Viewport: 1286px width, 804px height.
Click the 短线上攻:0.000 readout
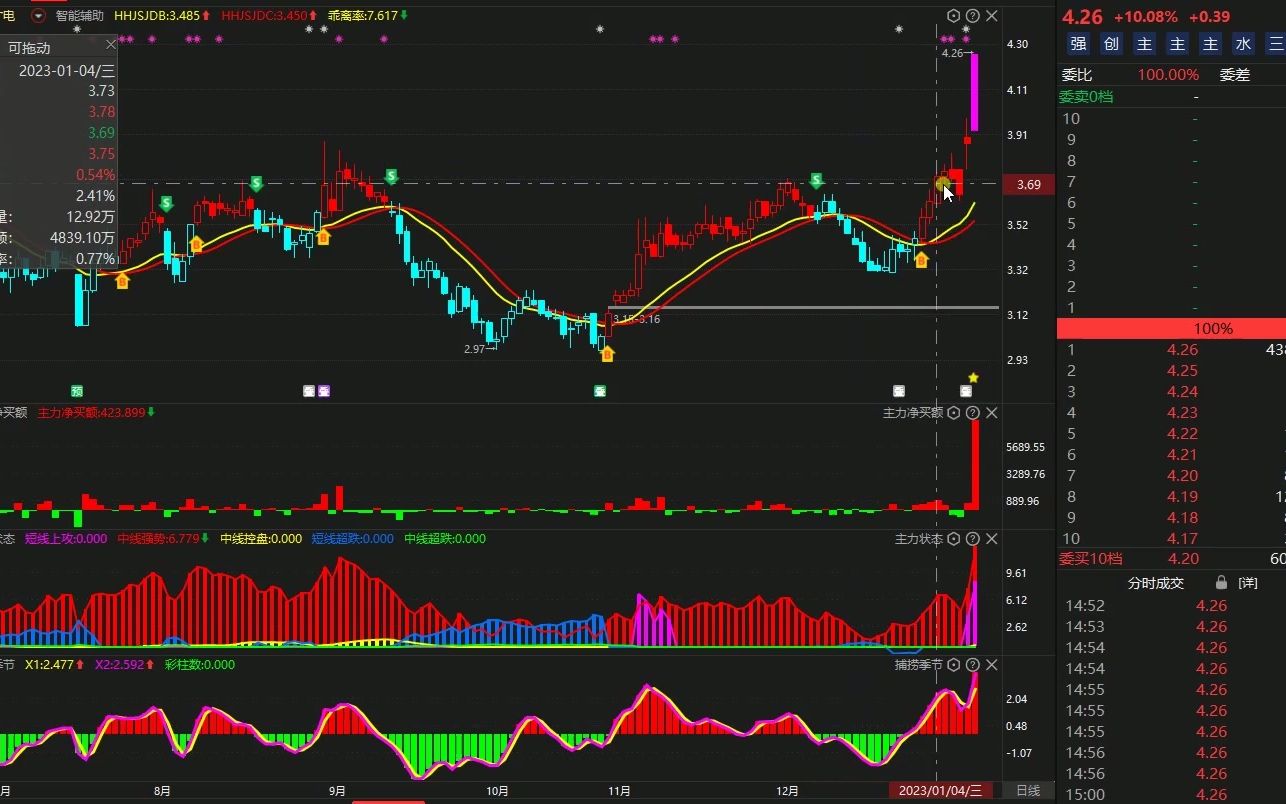[66, 539]
